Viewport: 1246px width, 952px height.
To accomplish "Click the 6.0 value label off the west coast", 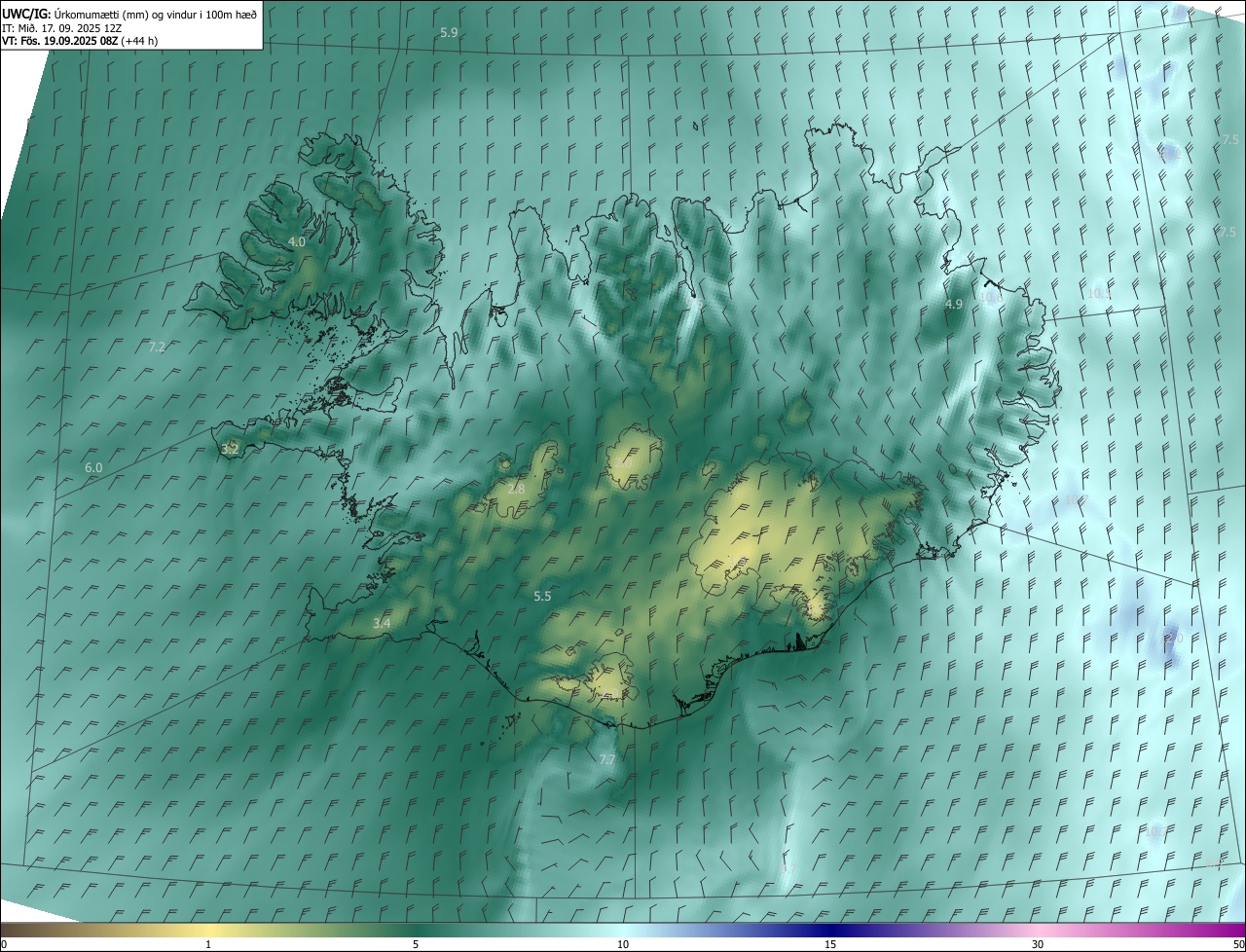I will click(x=93, y=468).
